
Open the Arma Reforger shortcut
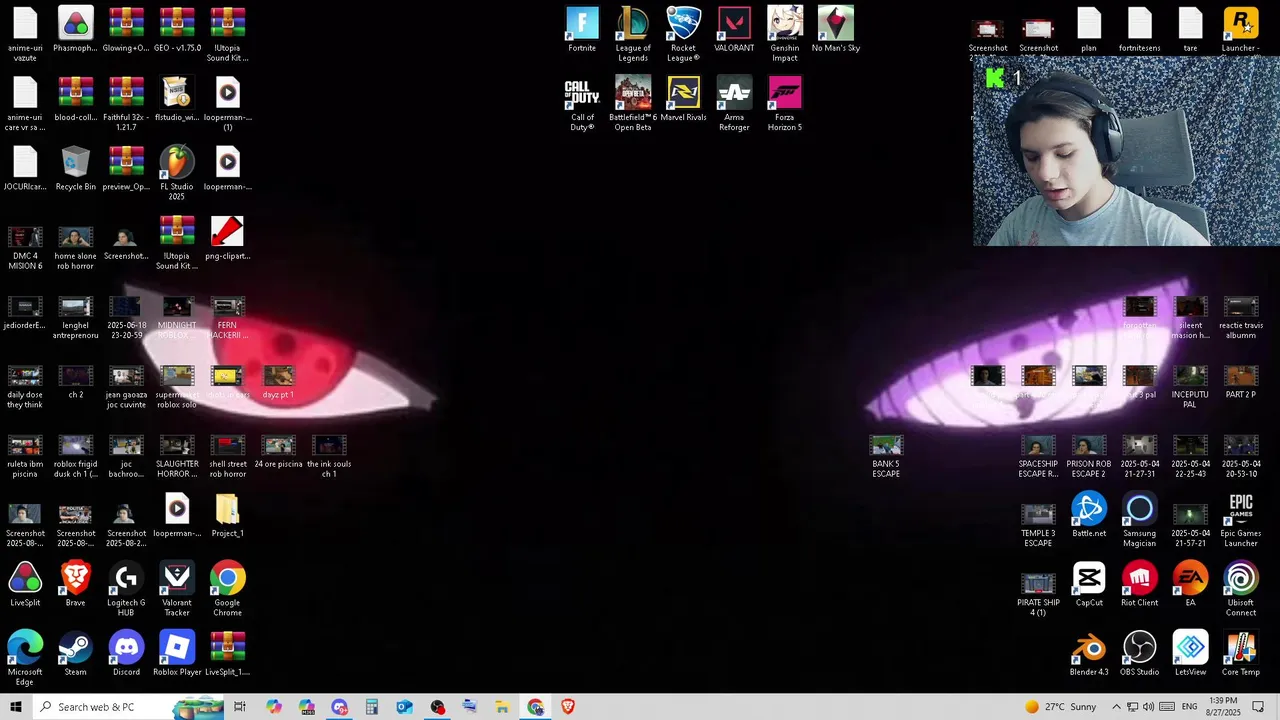pos(734,104)
